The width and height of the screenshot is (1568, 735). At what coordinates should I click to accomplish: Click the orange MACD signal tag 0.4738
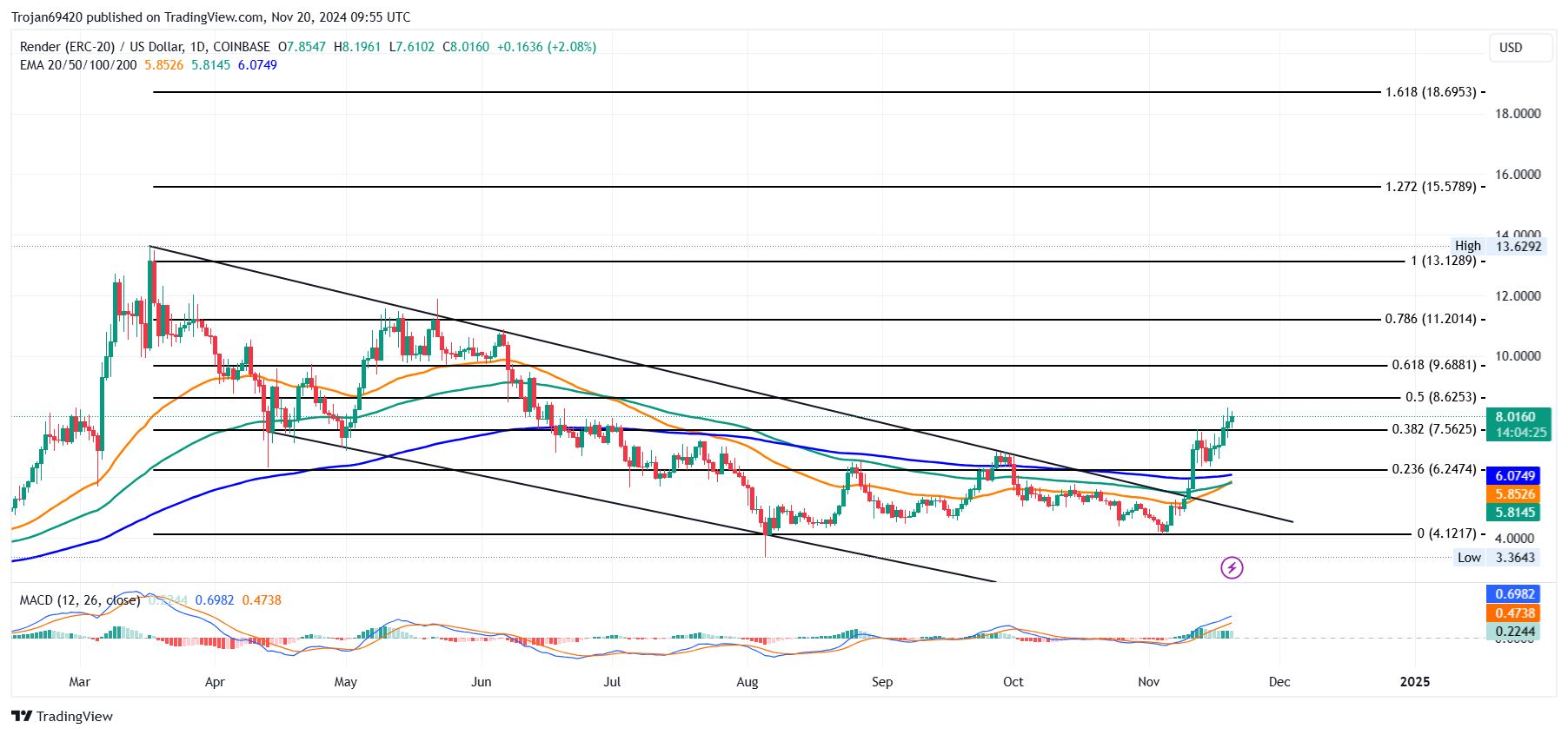click(1514, 613)
